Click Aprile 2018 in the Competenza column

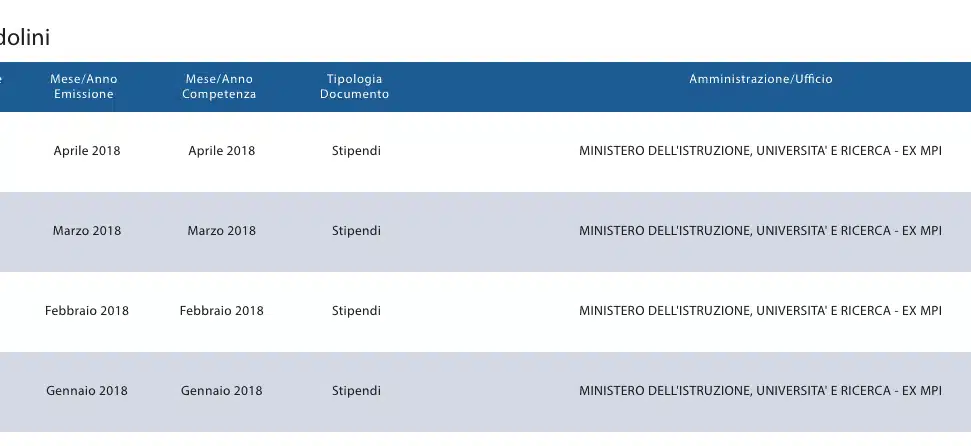pos(221,151)
